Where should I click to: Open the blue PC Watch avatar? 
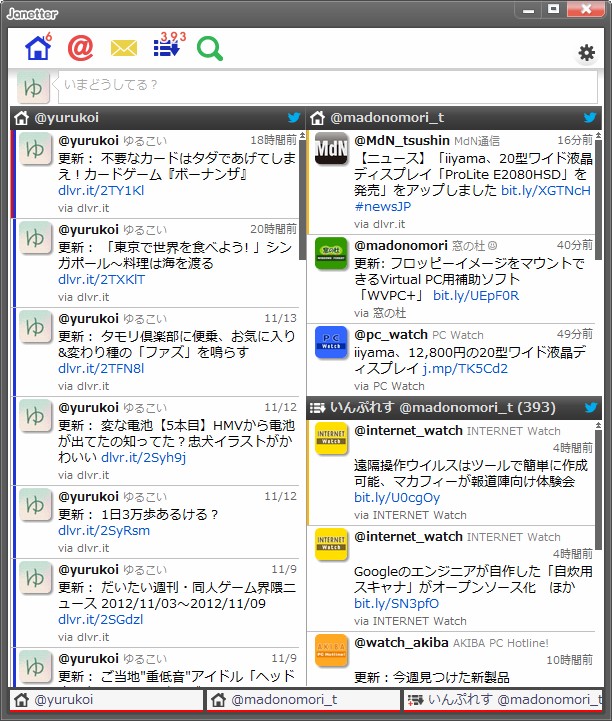tap(331, 343)
